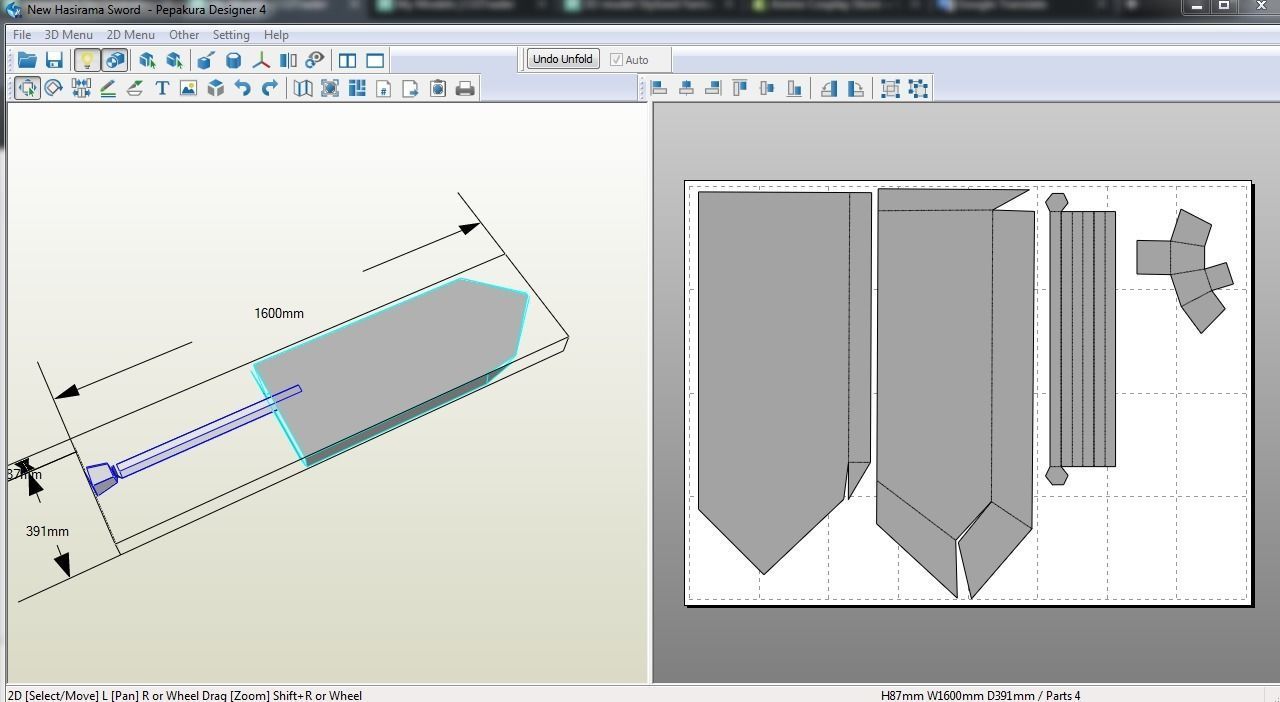Click the page number sheet icon
This screenshot has width=1280, height=702.
pos(383,88)
